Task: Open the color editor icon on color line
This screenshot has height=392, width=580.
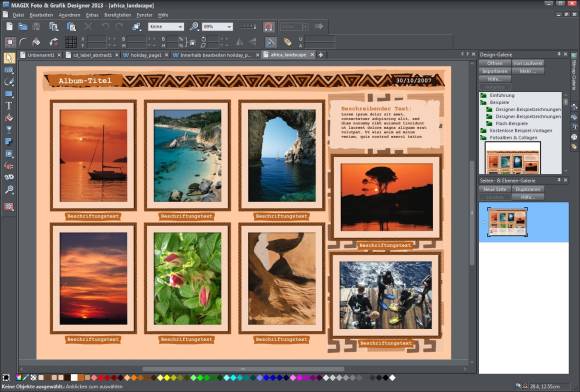Action: point(18,378)
